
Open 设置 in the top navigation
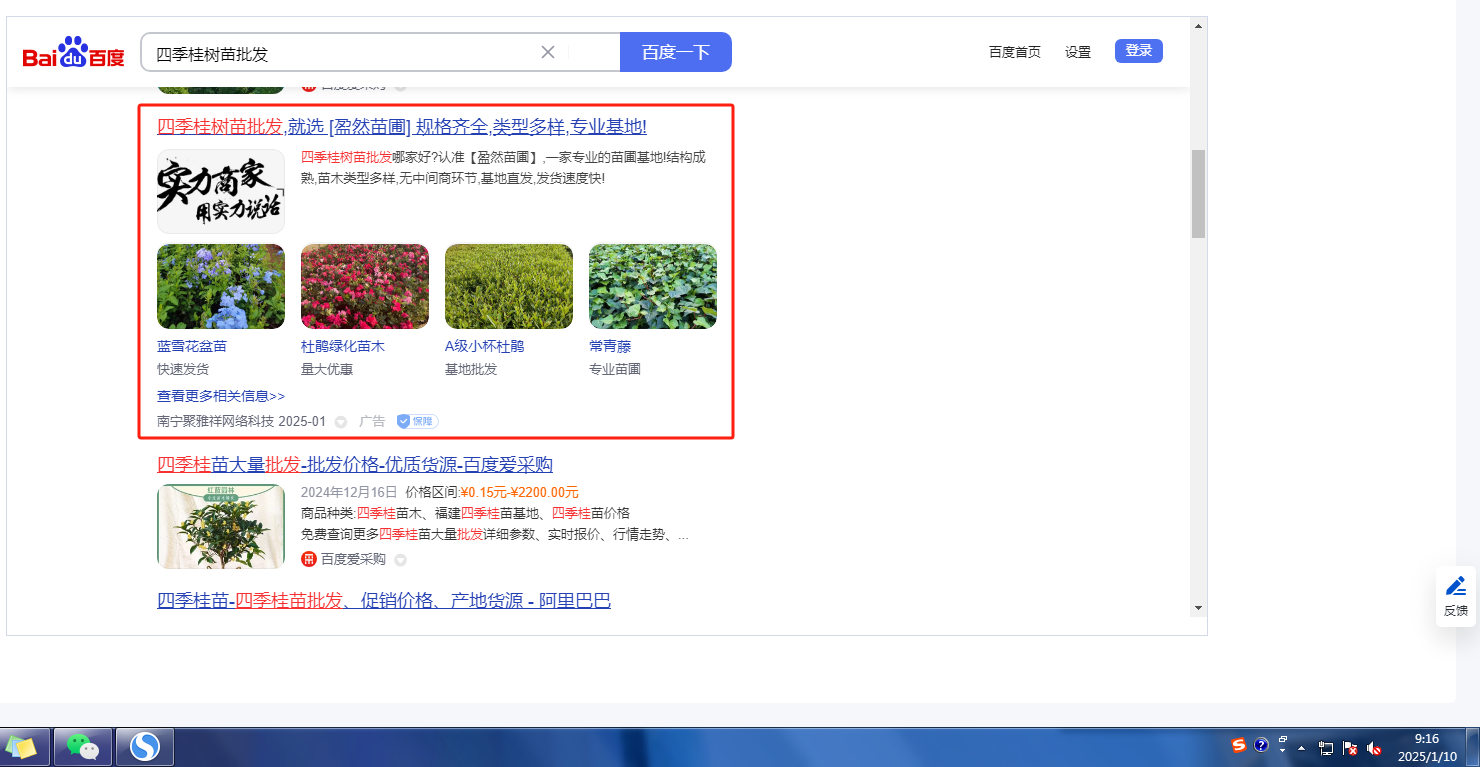1078,52
